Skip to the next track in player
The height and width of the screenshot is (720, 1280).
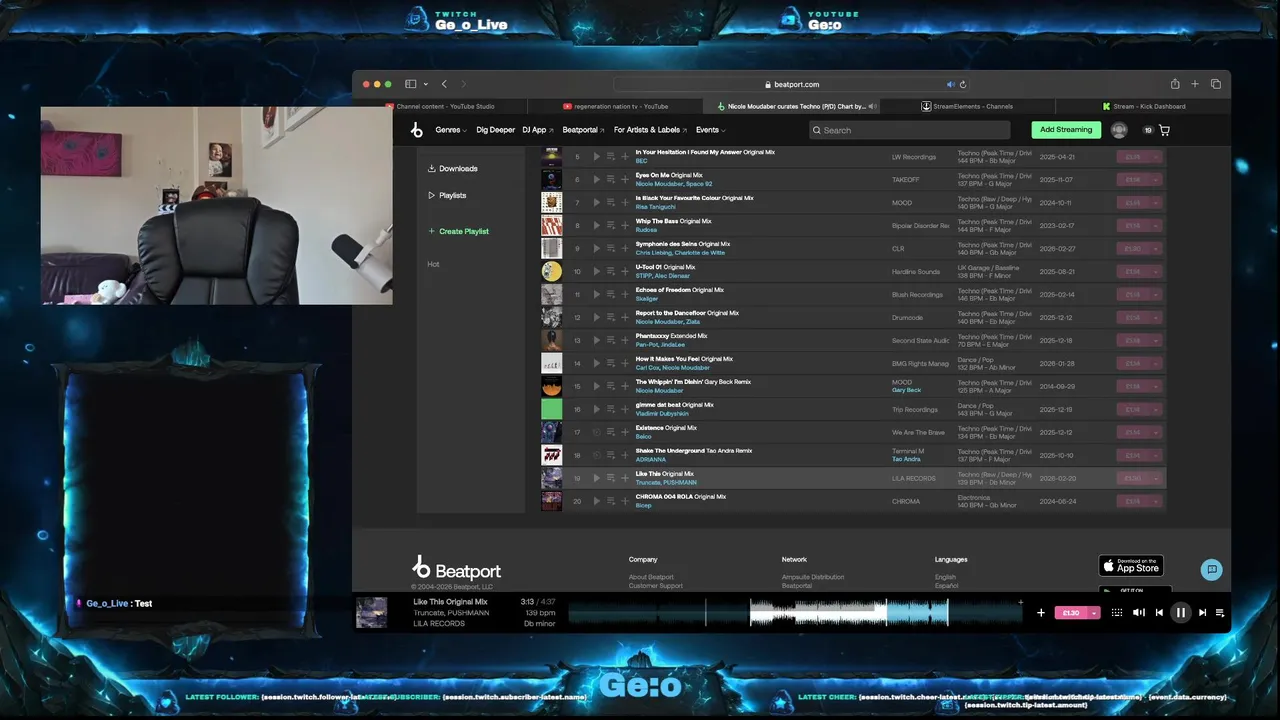(x=1202, y=612)
